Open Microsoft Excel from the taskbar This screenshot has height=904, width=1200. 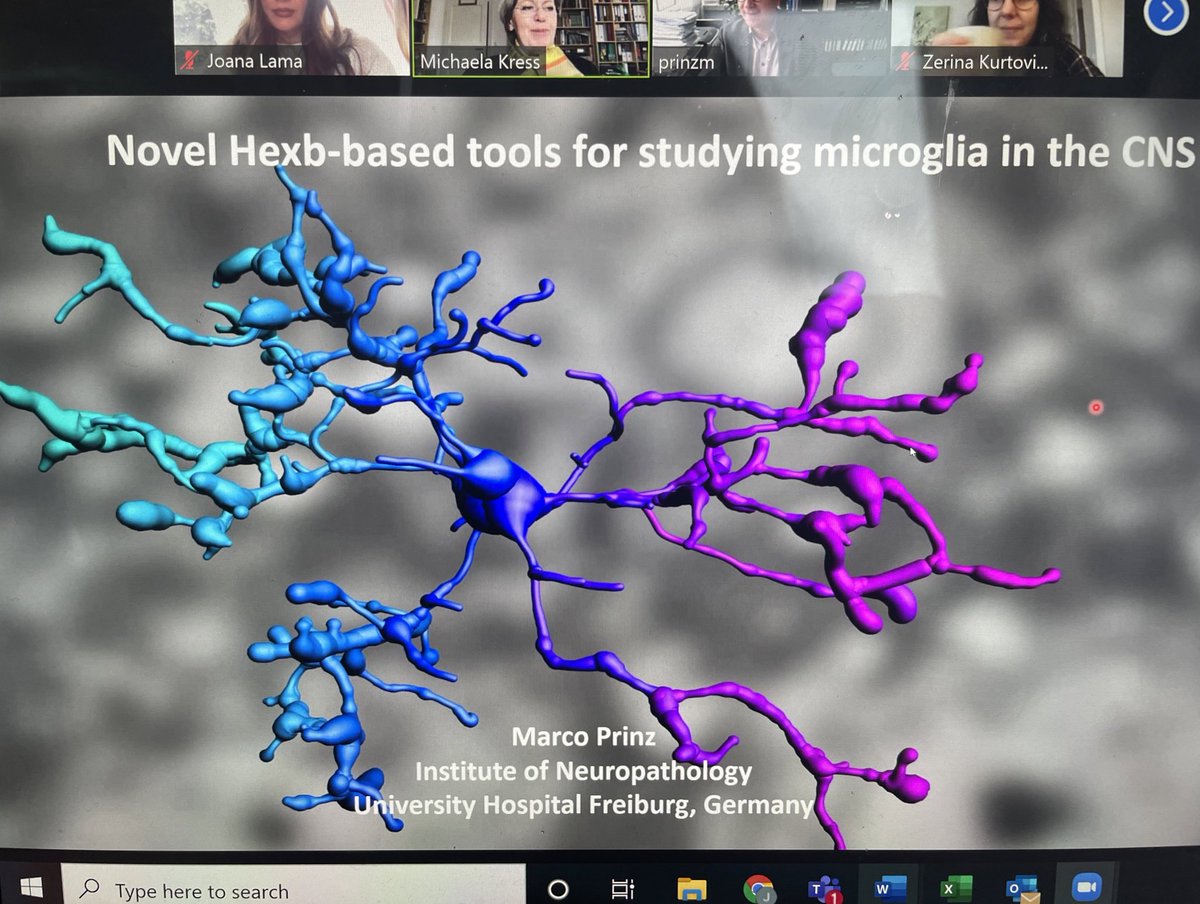(955, 887)
